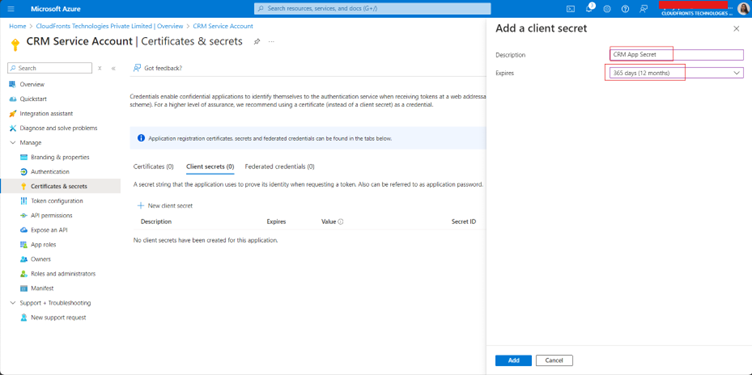
Task: Click New client secret
Action: (165, 206)
